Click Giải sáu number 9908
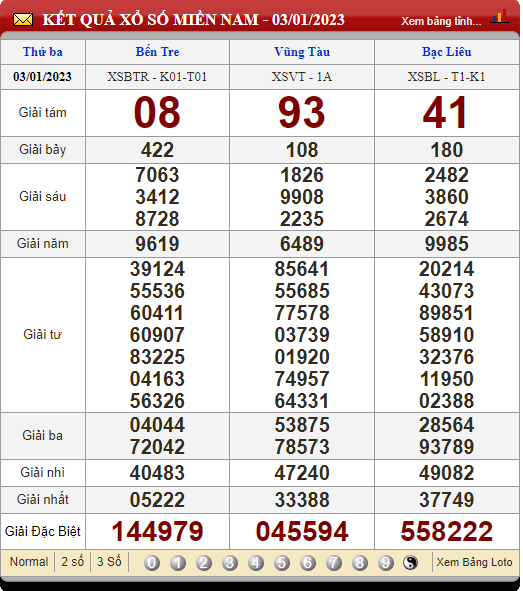 302,197
